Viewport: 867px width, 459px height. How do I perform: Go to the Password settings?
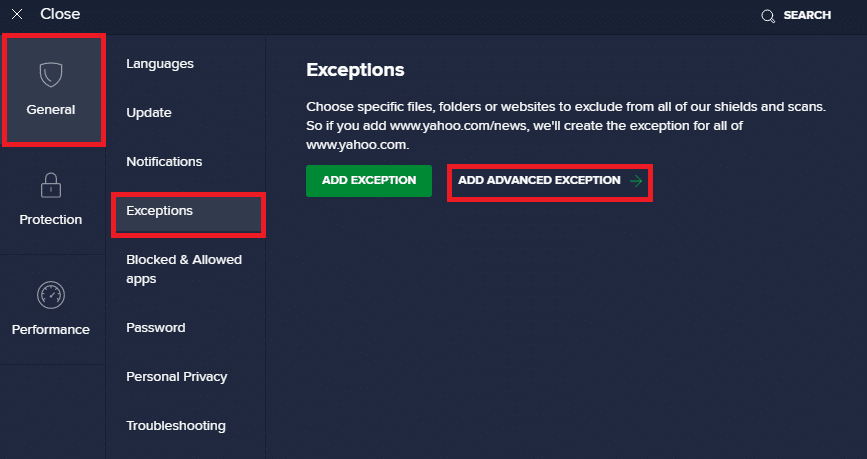pyautogui.click(x=155, y=328)
